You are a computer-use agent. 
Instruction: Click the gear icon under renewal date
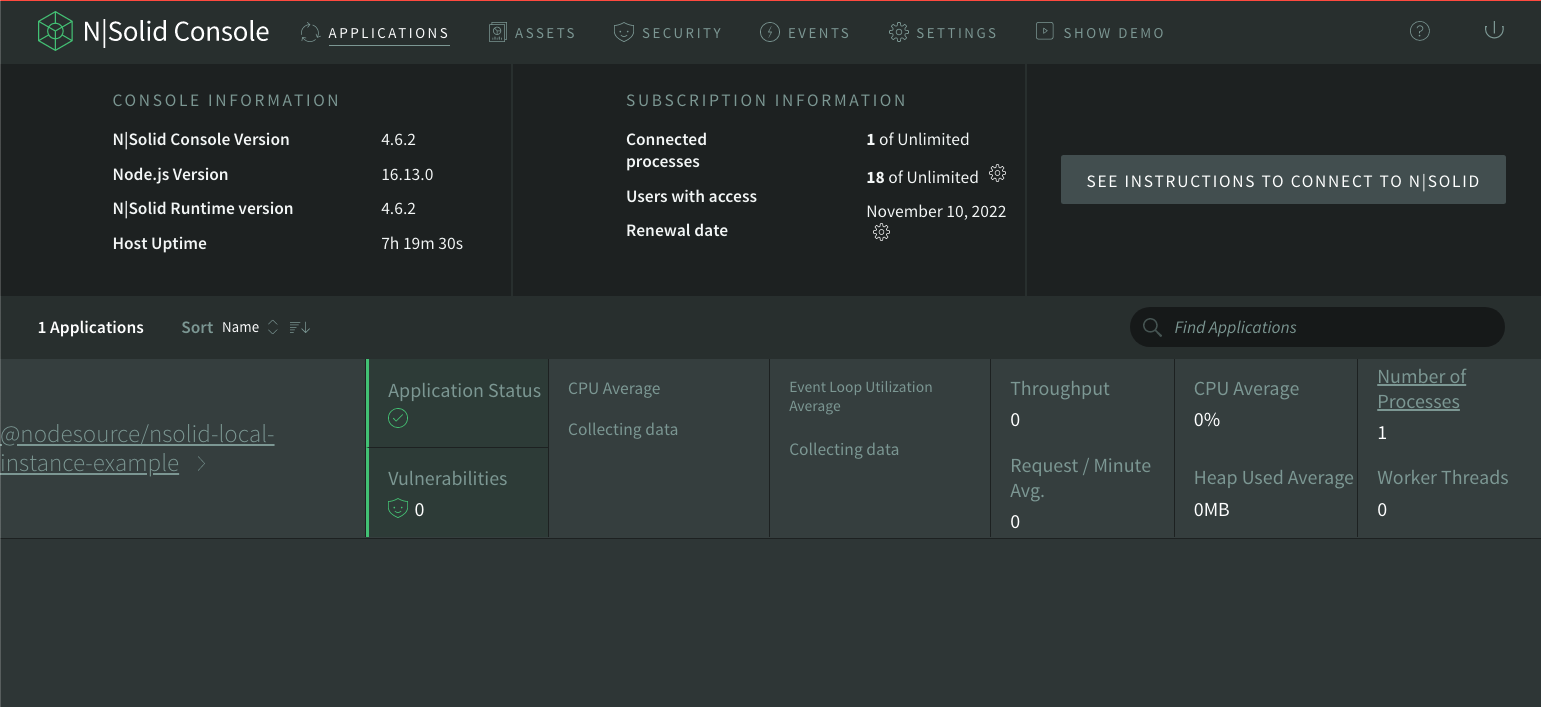[881, 233]
